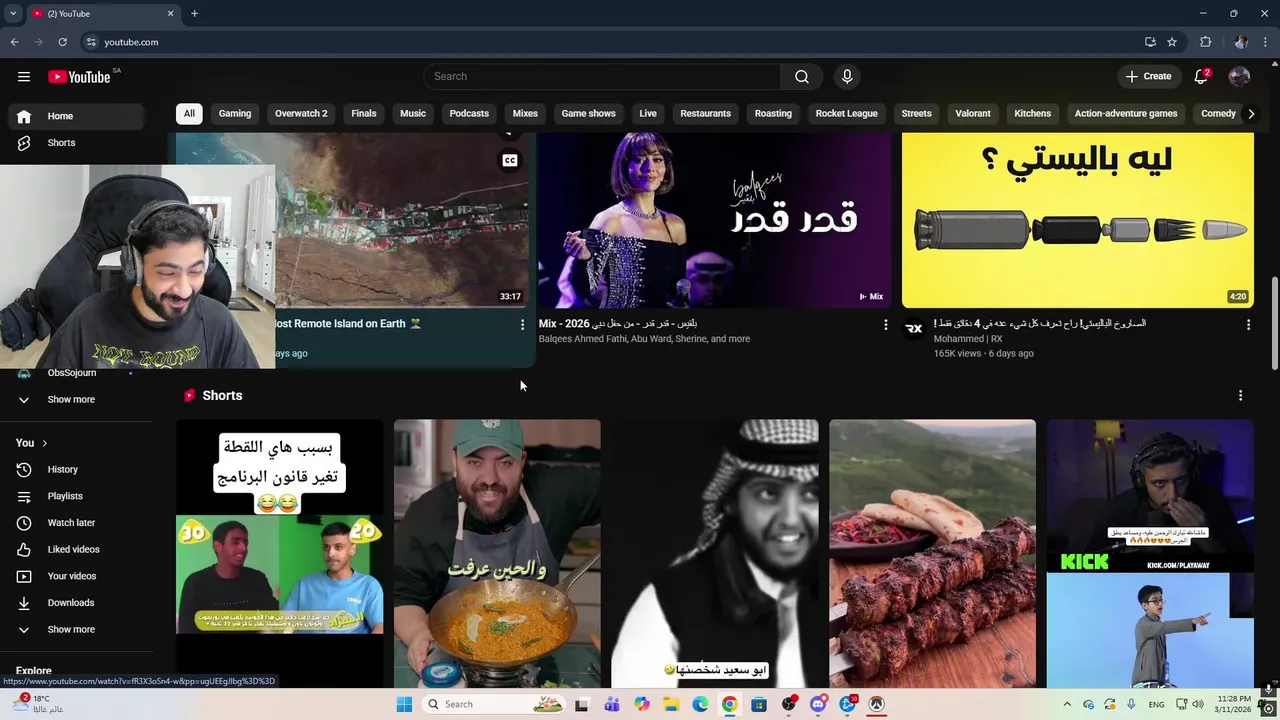Viewport: 1280px width, 720px height.
Task: Open a new browser tab
Action: point(194,13)
